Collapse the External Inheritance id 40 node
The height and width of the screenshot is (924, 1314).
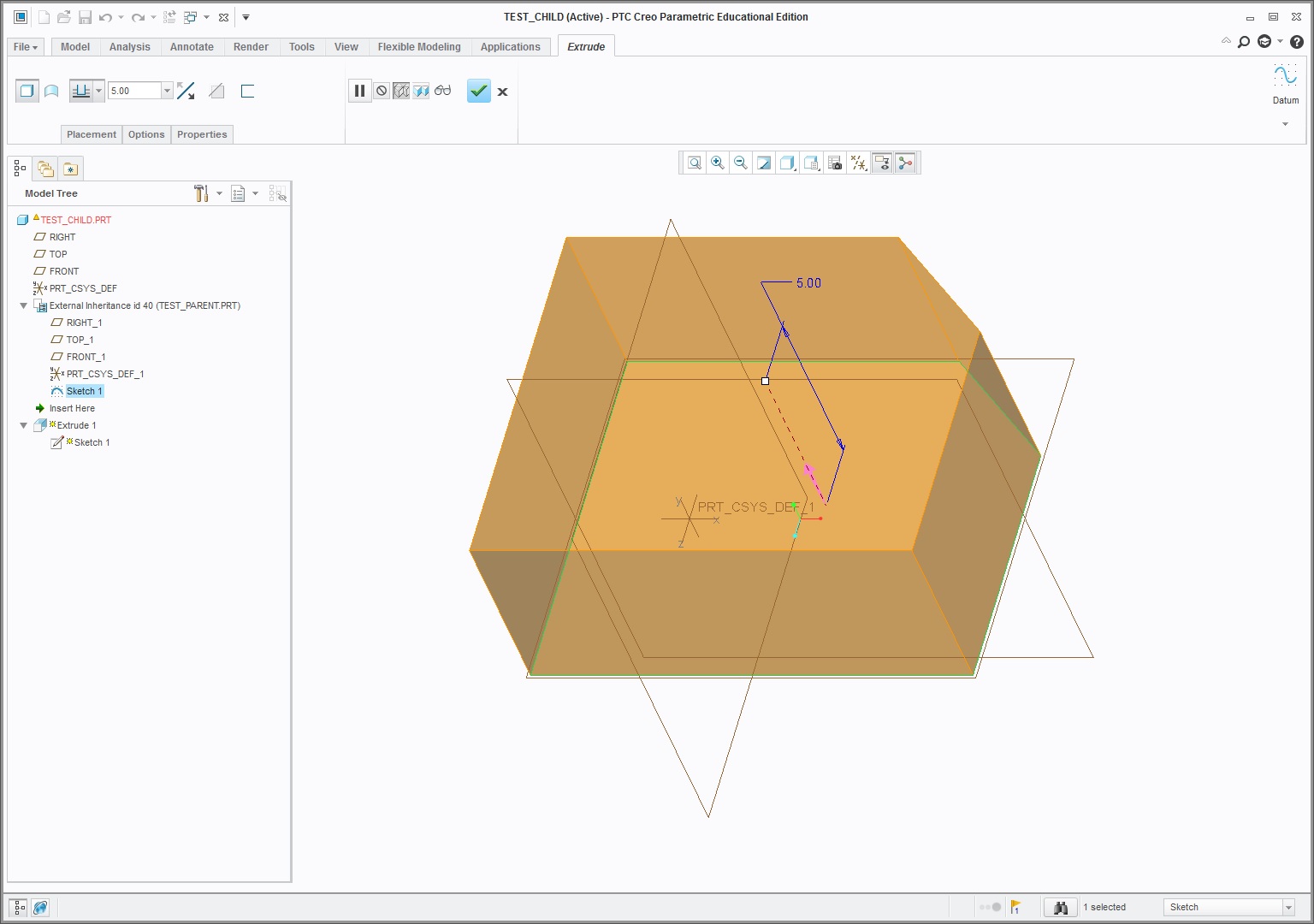click(x=23, y=305)
